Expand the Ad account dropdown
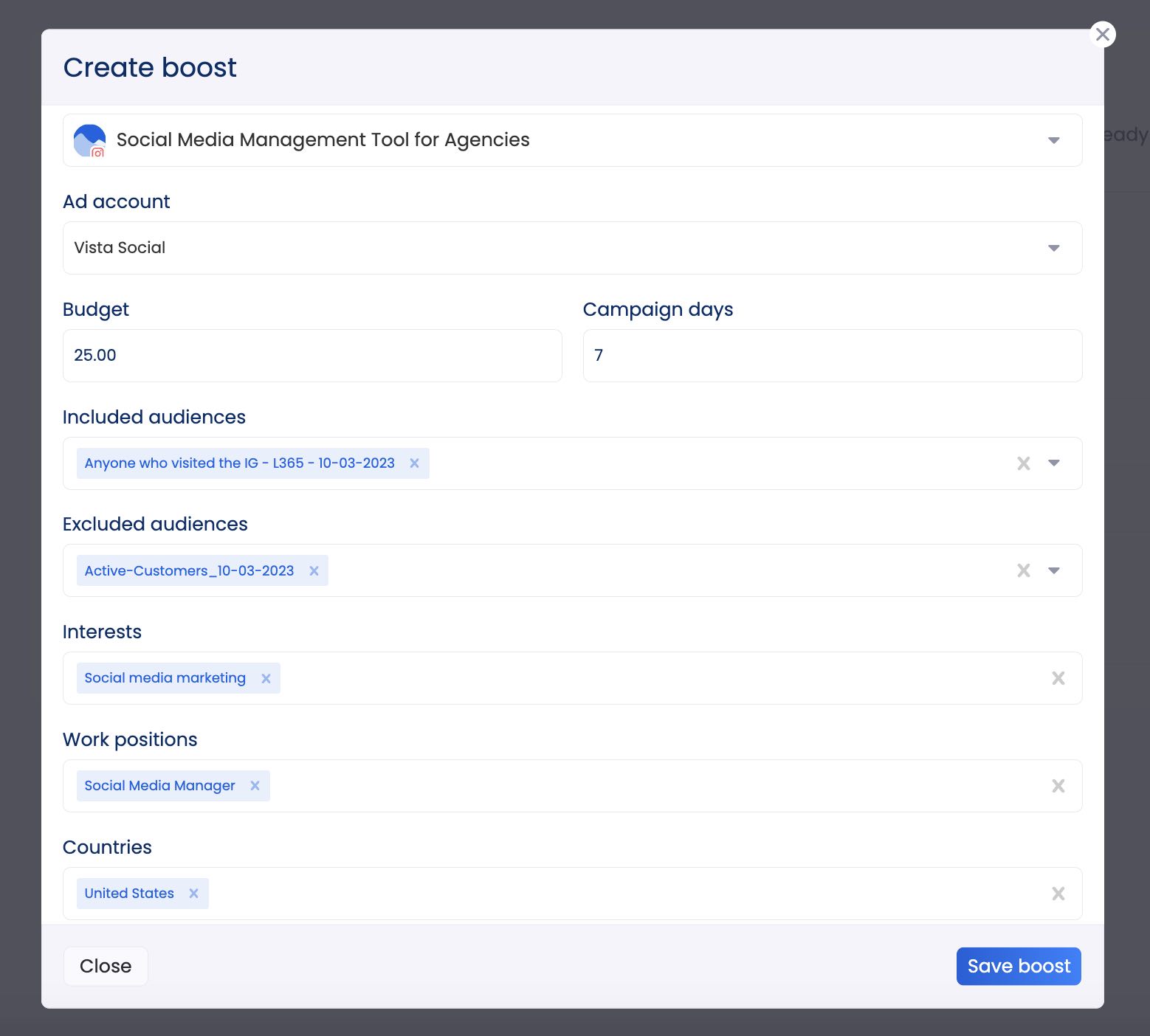The height and width of the screenshot is (1036, 1150). tap(1053, 248)
